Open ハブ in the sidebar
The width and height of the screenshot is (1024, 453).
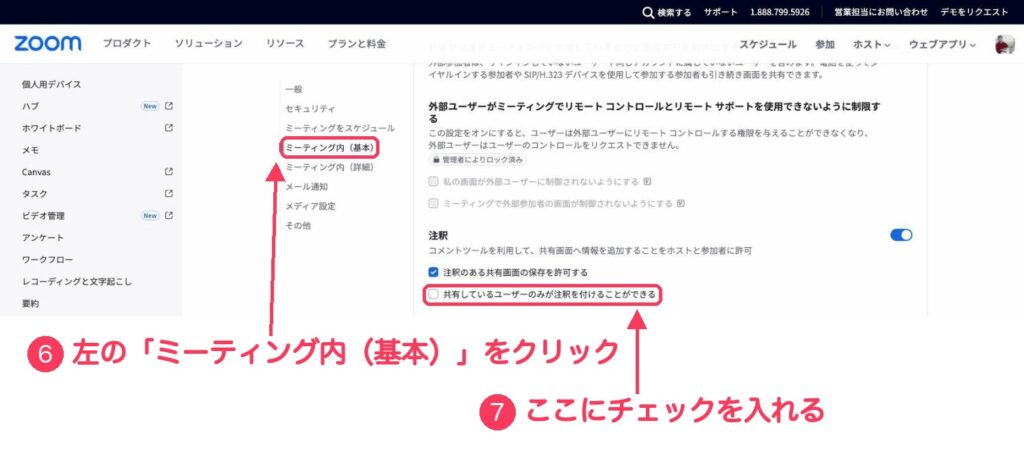click(x=30, y=106)
